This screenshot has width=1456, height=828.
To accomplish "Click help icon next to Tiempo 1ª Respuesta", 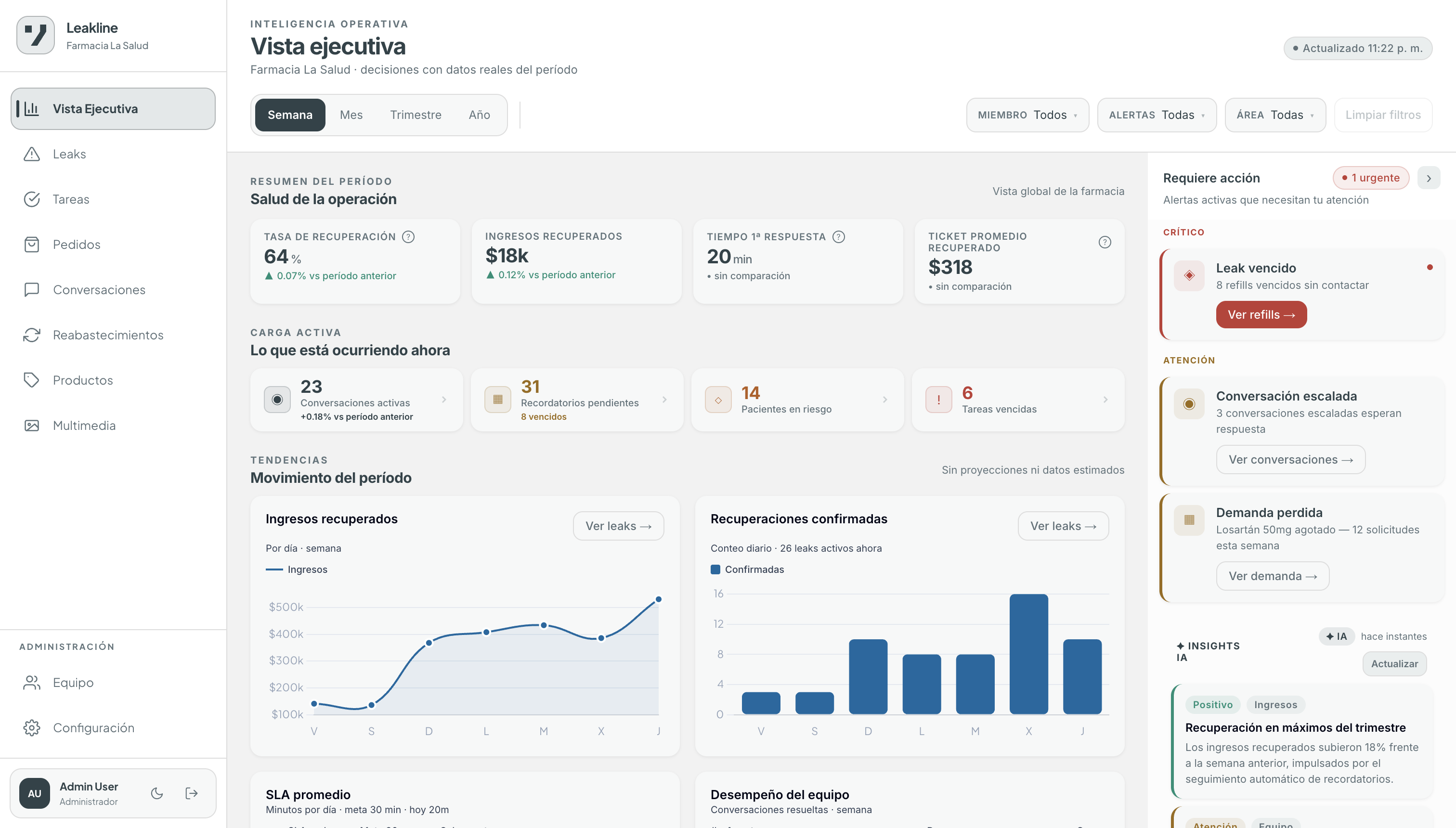I will pyautogui.click(x=839, y=236).
